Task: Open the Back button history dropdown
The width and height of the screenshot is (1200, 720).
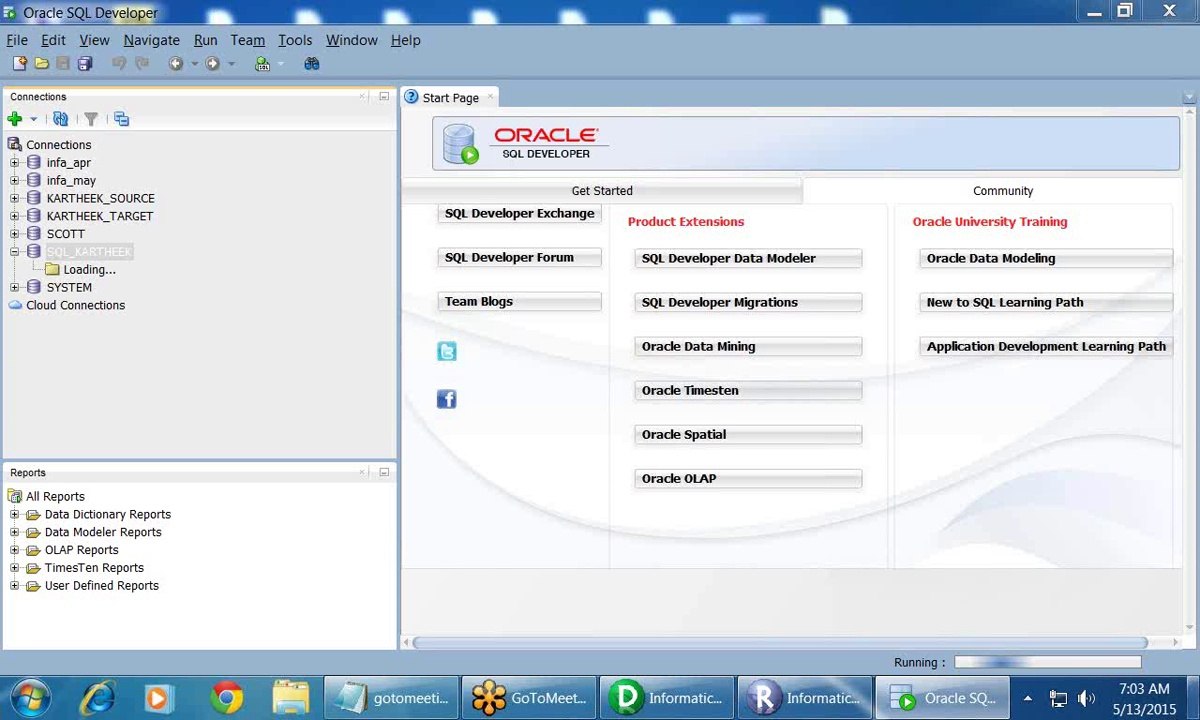Action: (194, 63)
